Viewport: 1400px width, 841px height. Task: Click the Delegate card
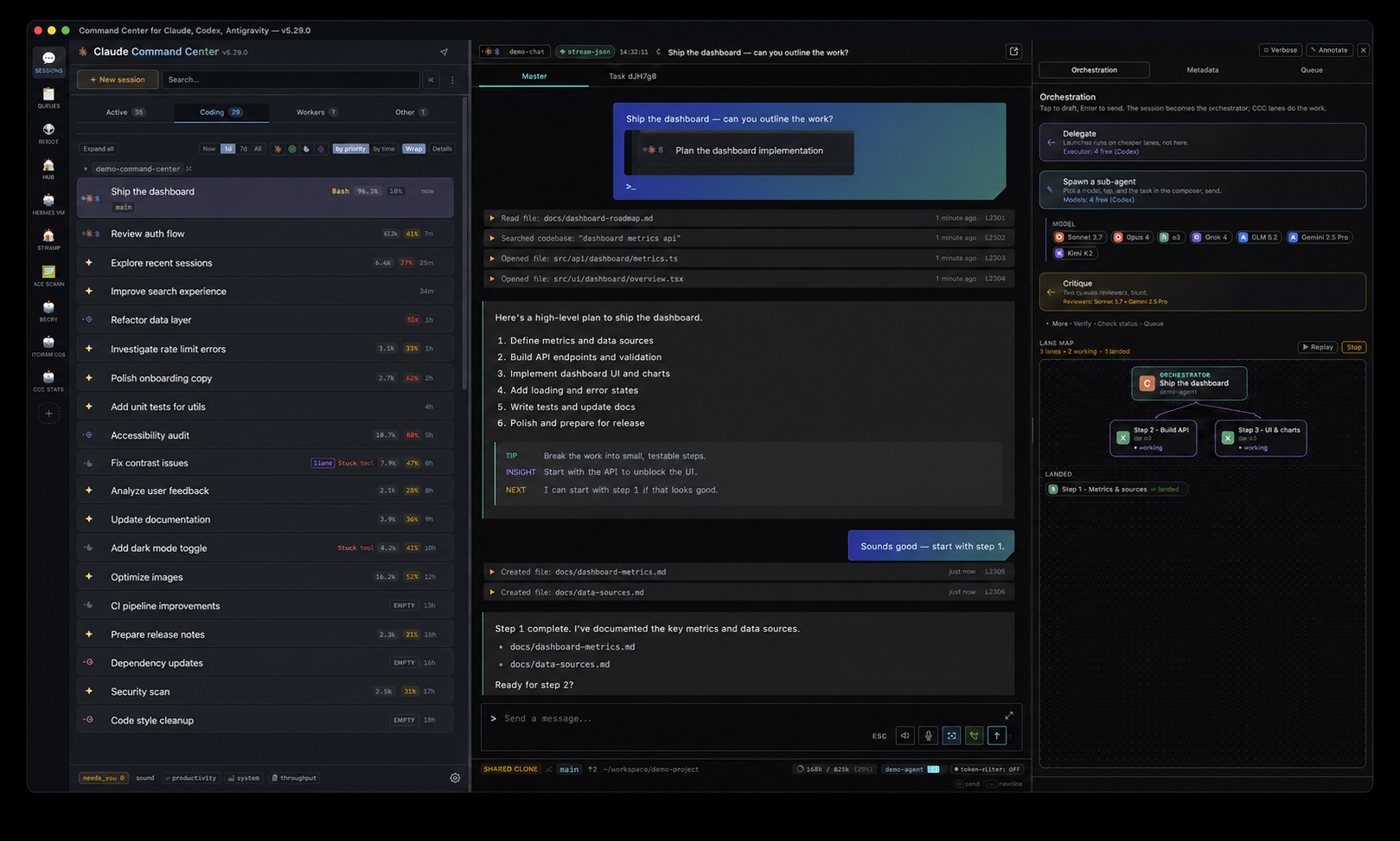coord(1202,142)
